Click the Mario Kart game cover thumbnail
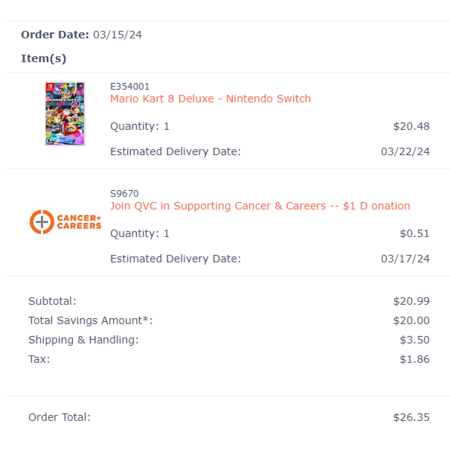This screenshot has width=450, height=450. pos(65,114)
